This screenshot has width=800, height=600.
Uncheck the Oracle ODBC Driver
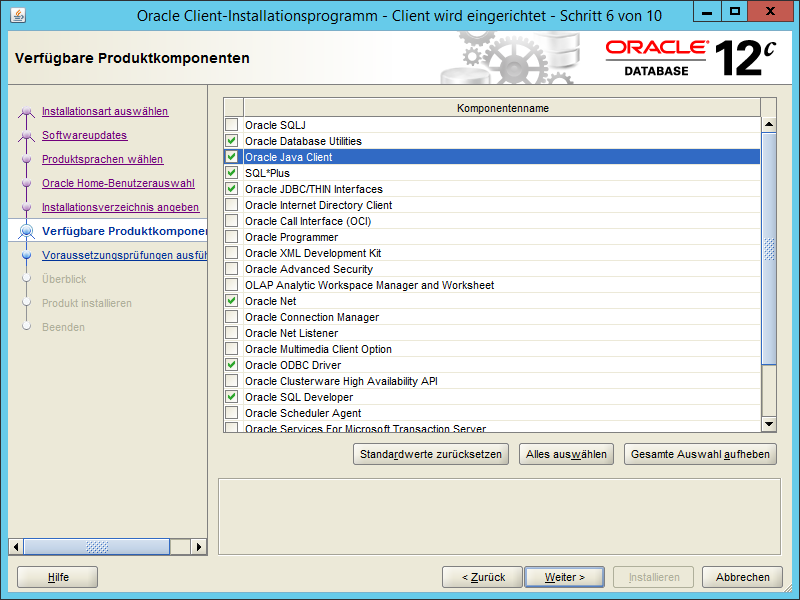click(x=232, y=365)
